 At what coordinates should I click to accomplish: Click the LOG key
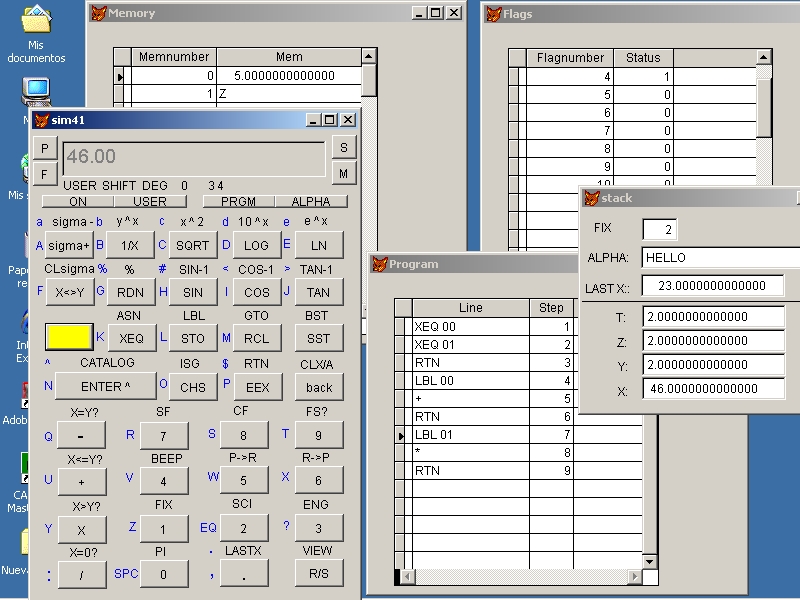(x=256, y=245)
